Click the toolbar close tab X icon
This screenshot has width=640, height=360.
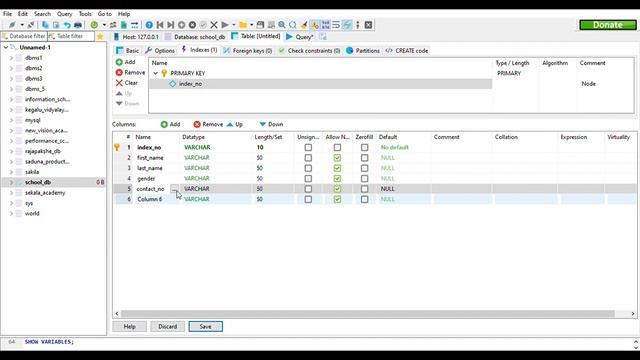tap(368, 25)
